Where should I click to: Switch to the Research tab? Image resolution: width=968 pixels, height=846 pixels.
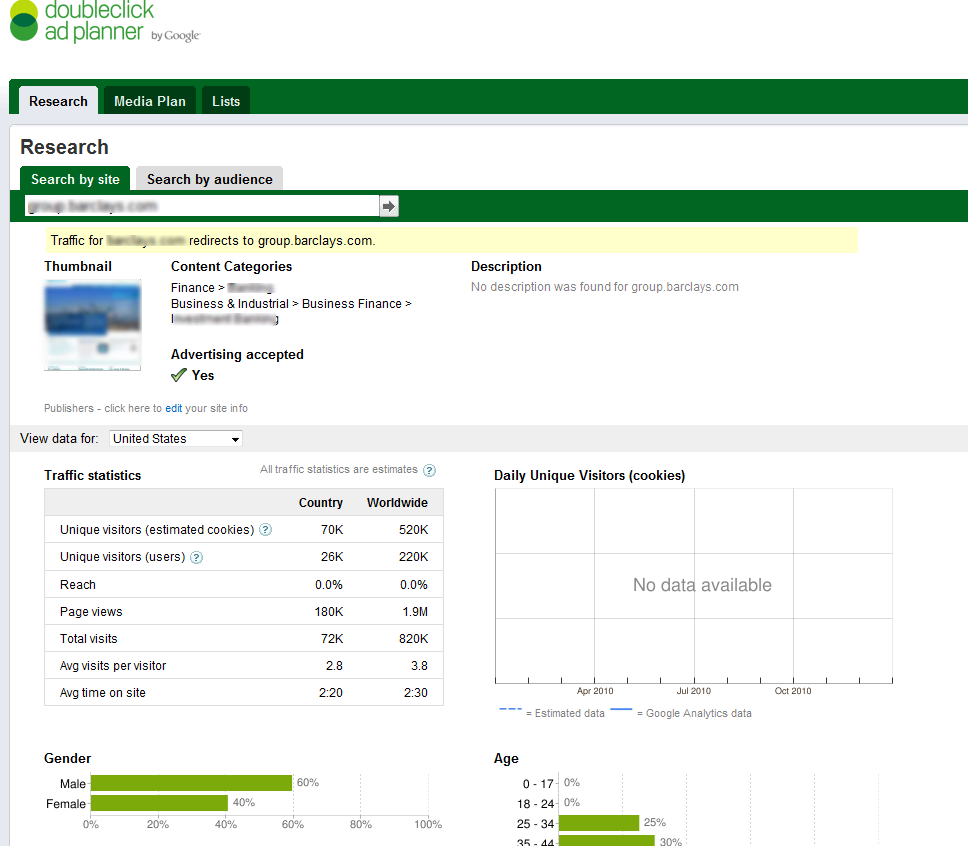pos(58,101)
